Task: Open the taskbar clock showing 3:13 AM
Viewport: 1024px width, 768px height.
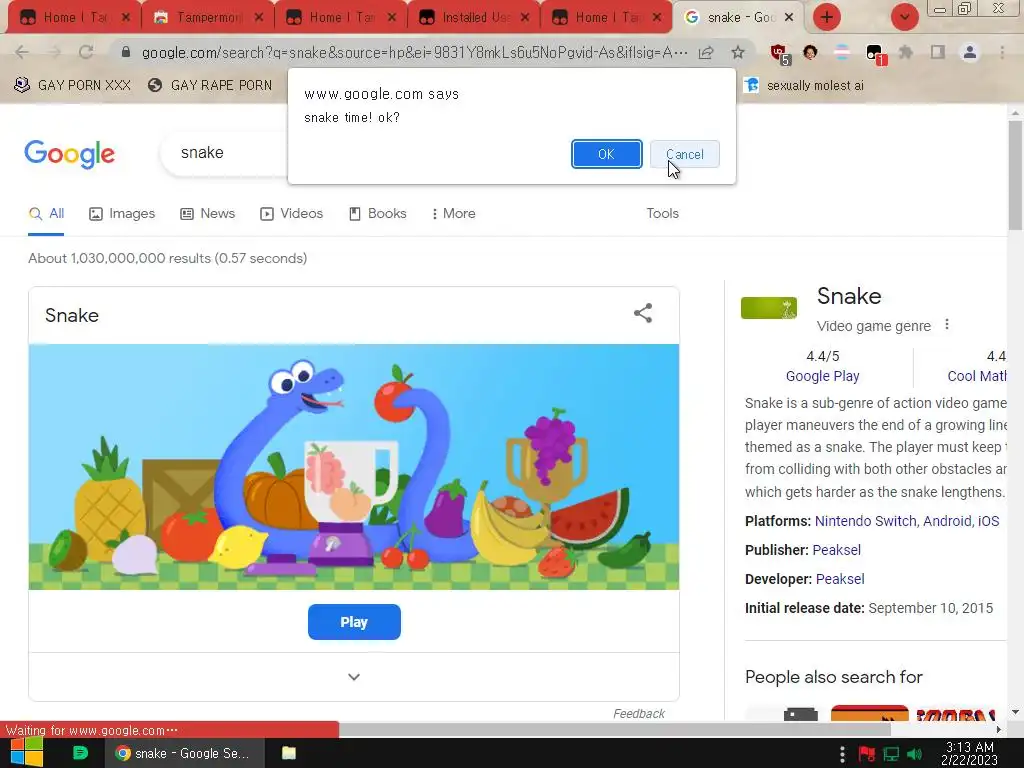Action: 970,753
